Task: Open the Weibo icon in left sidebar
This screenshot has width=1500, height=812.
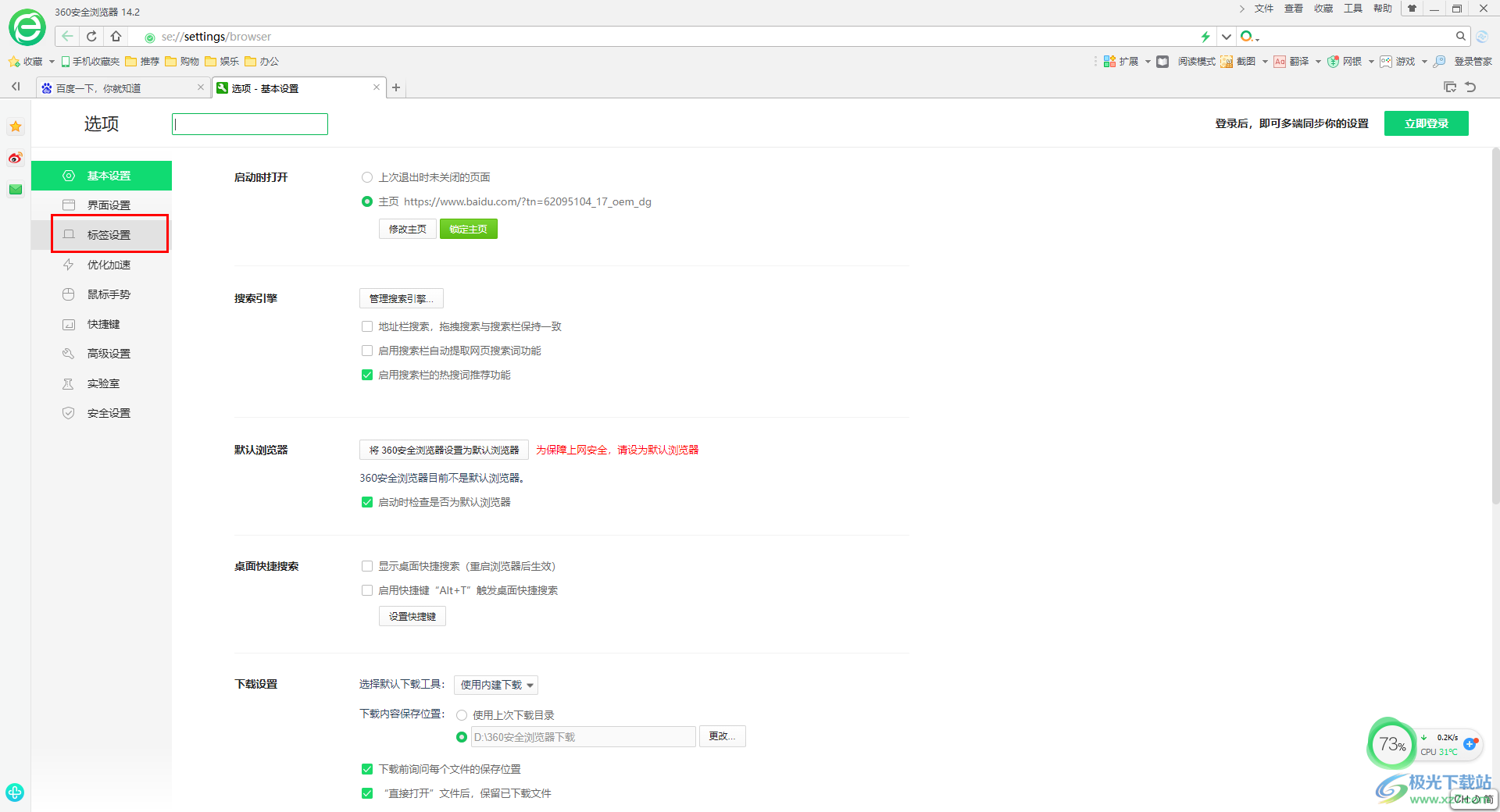Action: pos(16,158)
